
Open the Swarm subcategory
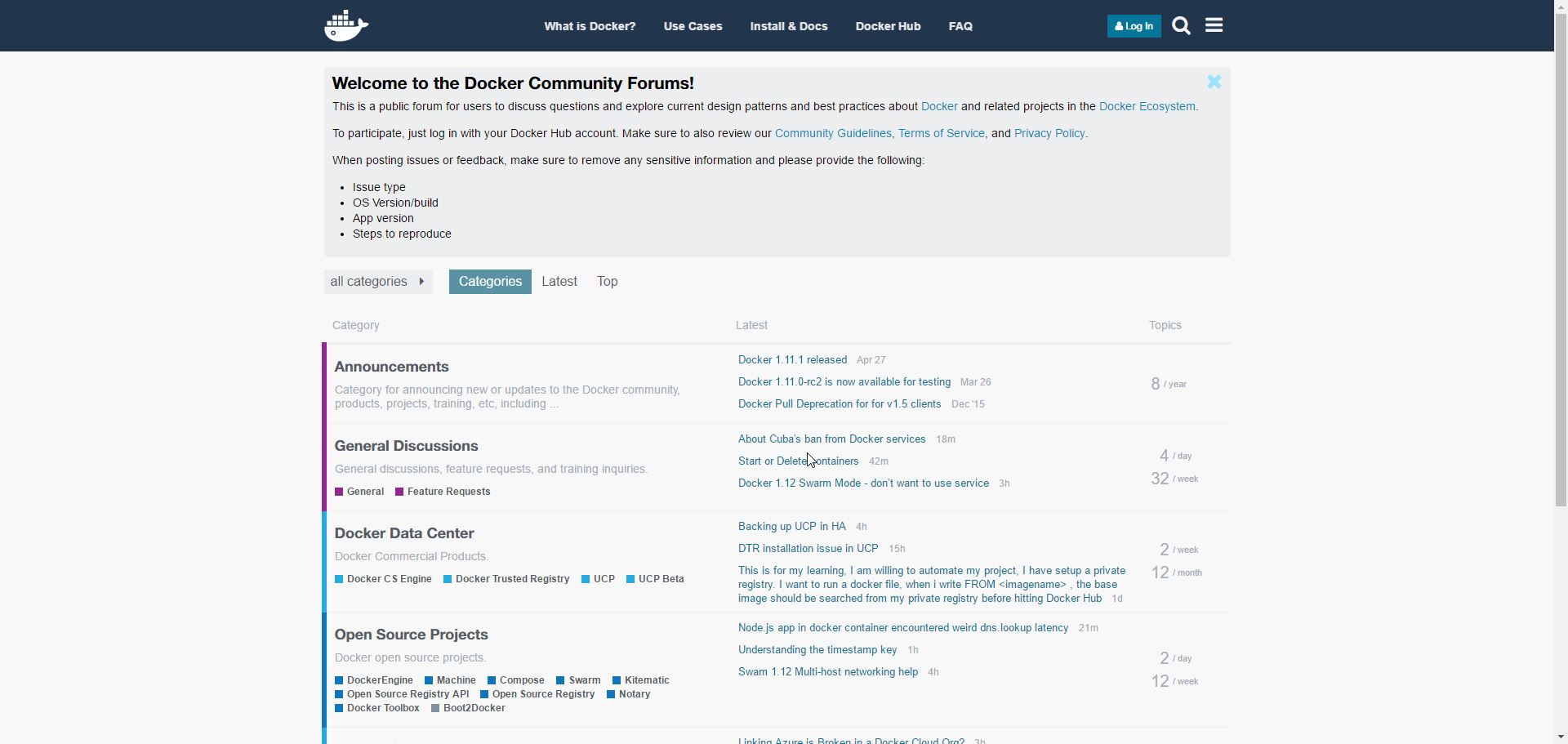pos(578,680)
